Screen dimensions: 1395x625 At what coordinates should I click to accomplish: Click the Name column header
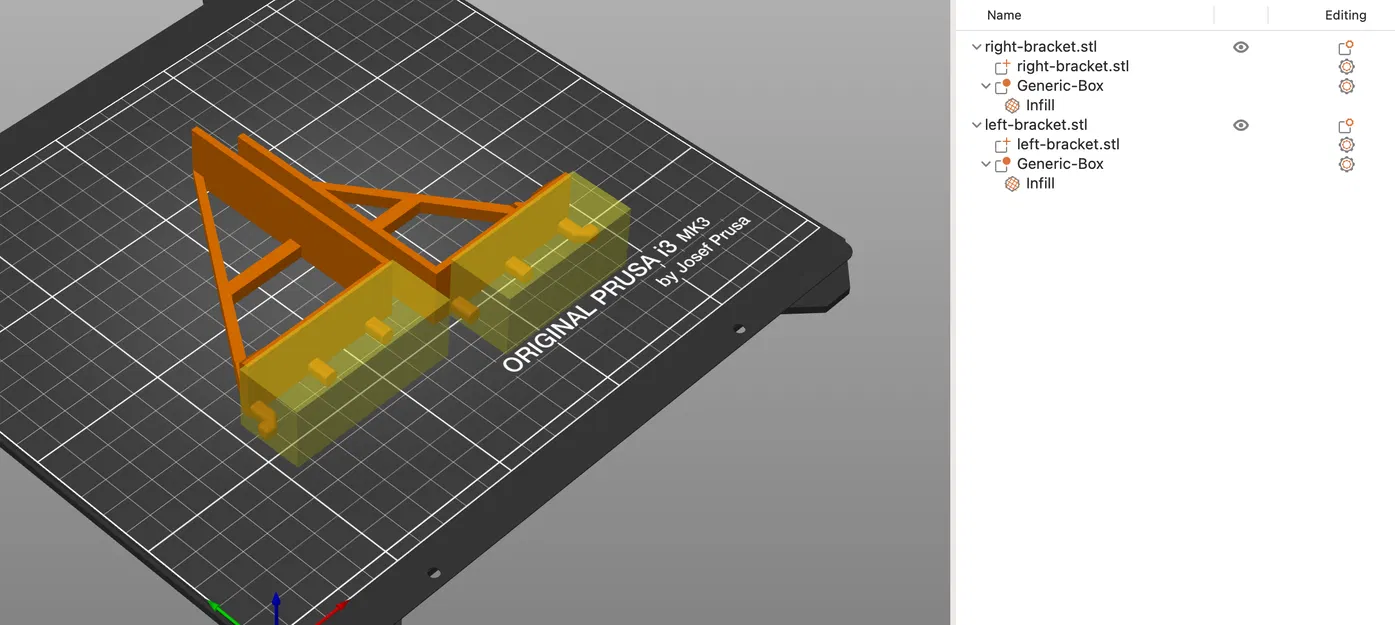pyautogui.click(x=1004, y=15)
